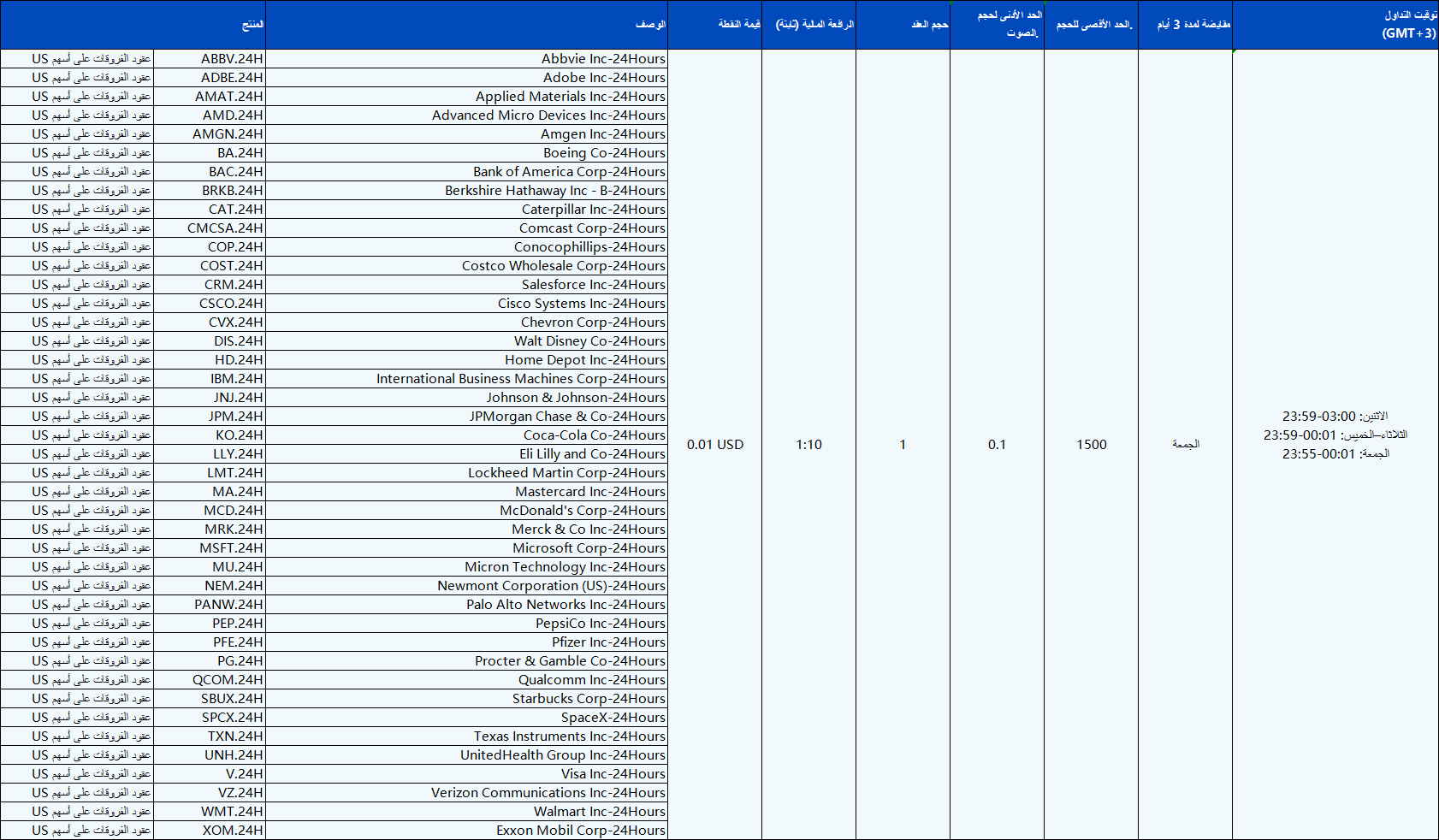Click the Monday 23:59-03:00 trading hours line
Screen dimensions: 1439x840
click(x=1335, y=417)
